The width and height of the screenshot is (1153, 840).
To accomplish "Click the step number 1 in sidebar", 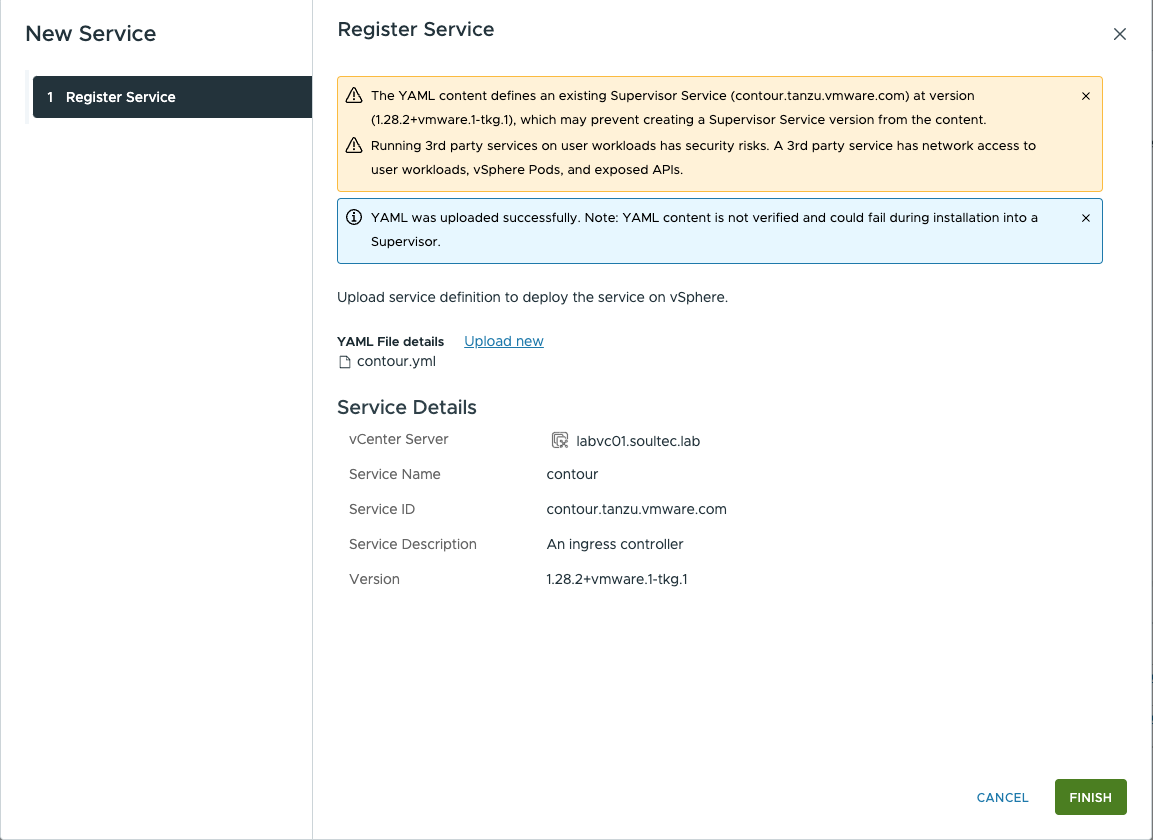I will coord(50,97).
